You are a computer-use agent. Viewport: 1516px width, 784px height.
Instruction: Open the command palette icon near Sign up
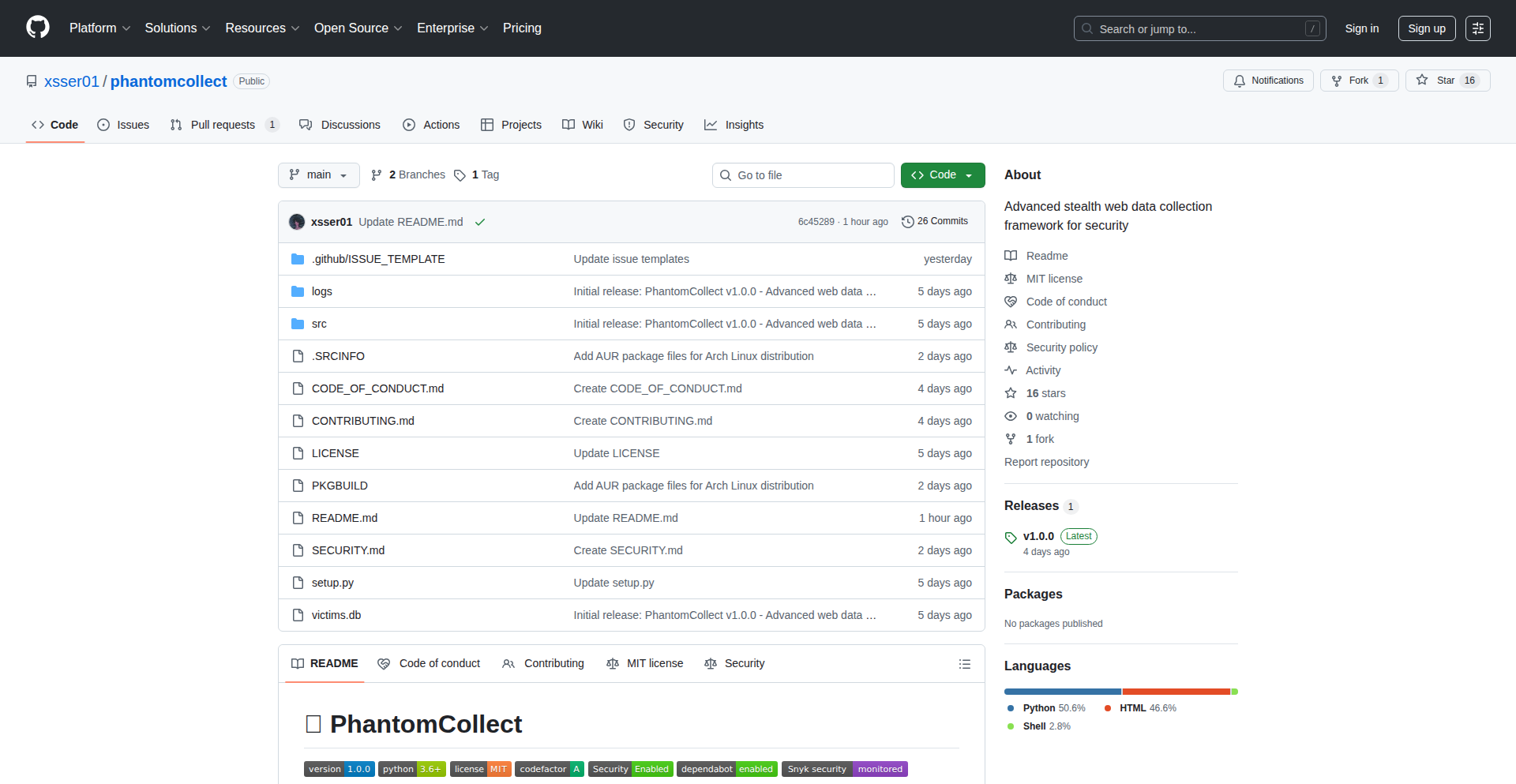(1478, 28)
